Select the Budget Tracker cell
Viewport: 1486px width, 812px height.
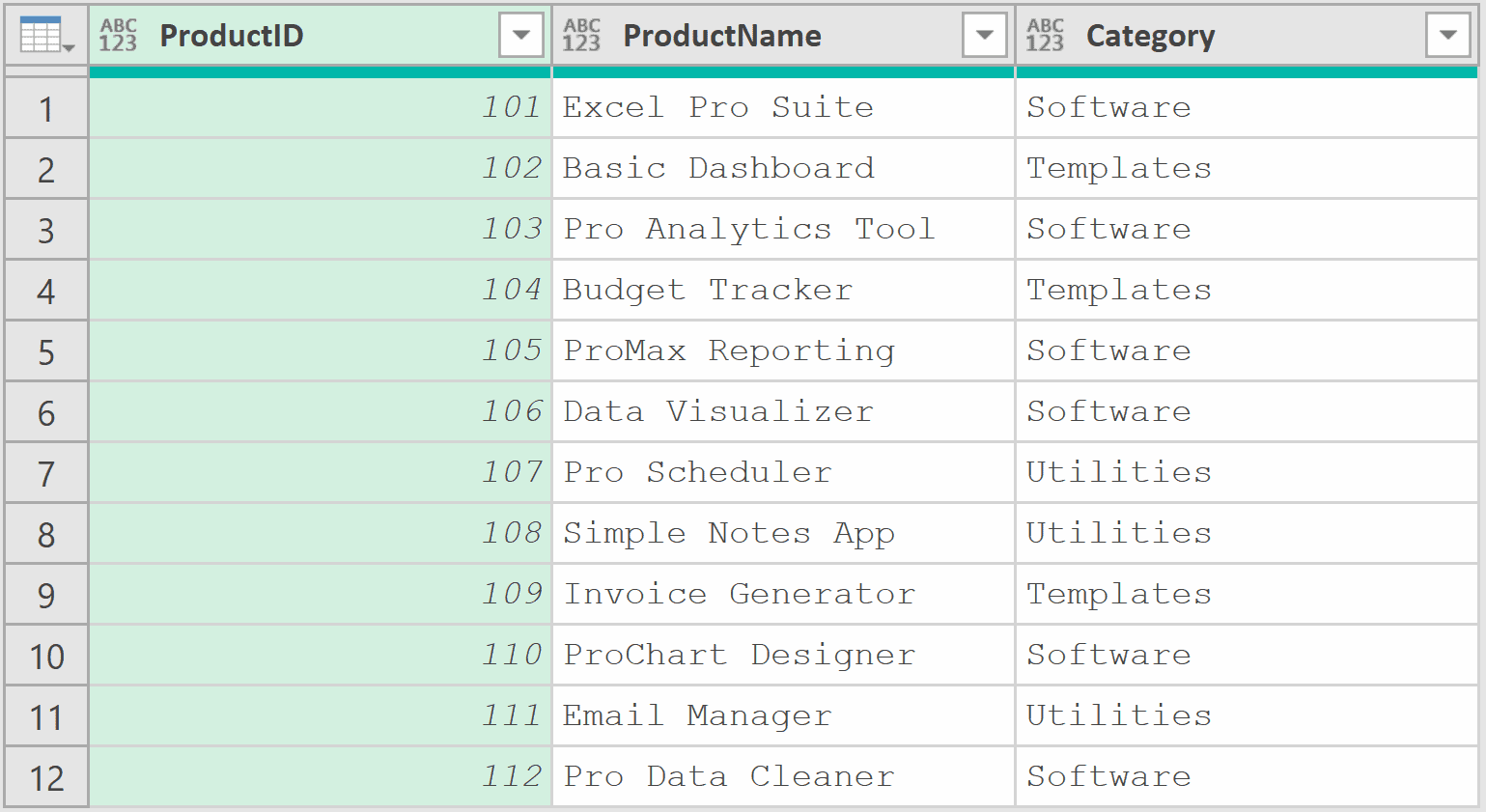click(x=708, y=290)
